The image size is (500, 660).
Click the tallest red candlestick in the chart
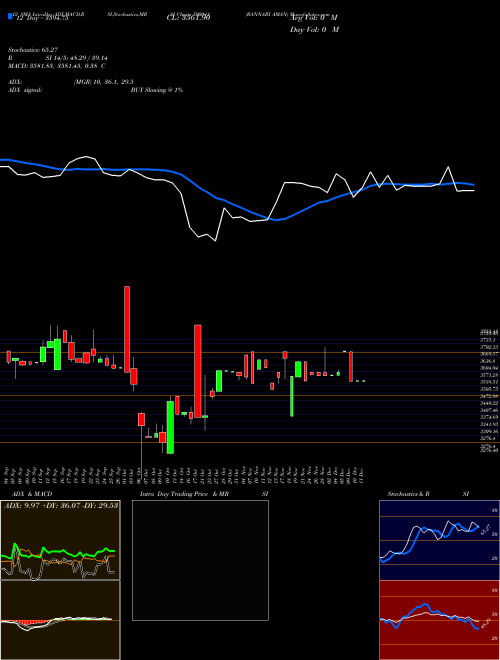point(197,371)
